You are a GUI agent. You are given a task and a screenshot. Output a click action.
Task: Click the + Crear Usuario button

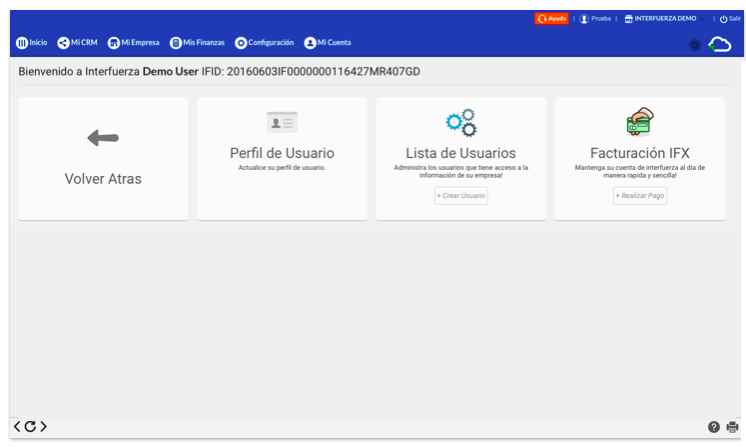pos(461,196)
